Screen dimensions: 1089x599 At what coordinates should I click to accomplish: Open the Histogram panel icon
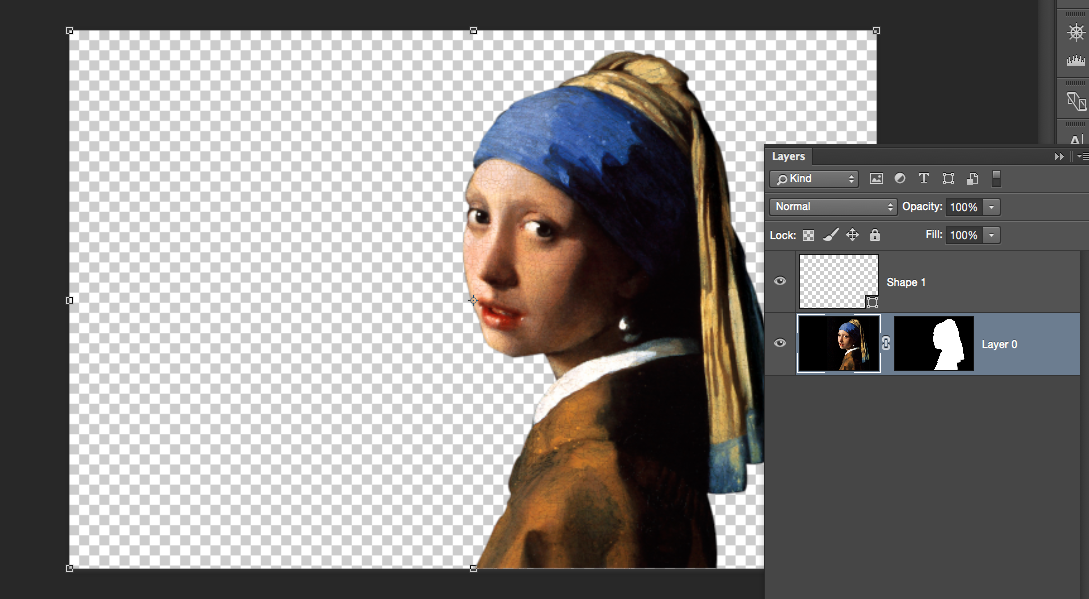pos(1076,61)
